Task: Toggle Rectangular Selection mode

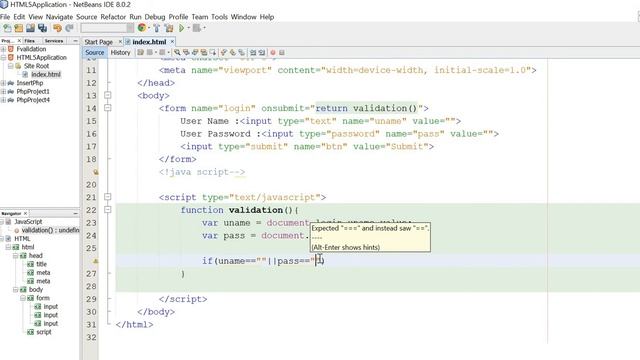Action: point(212,52)
